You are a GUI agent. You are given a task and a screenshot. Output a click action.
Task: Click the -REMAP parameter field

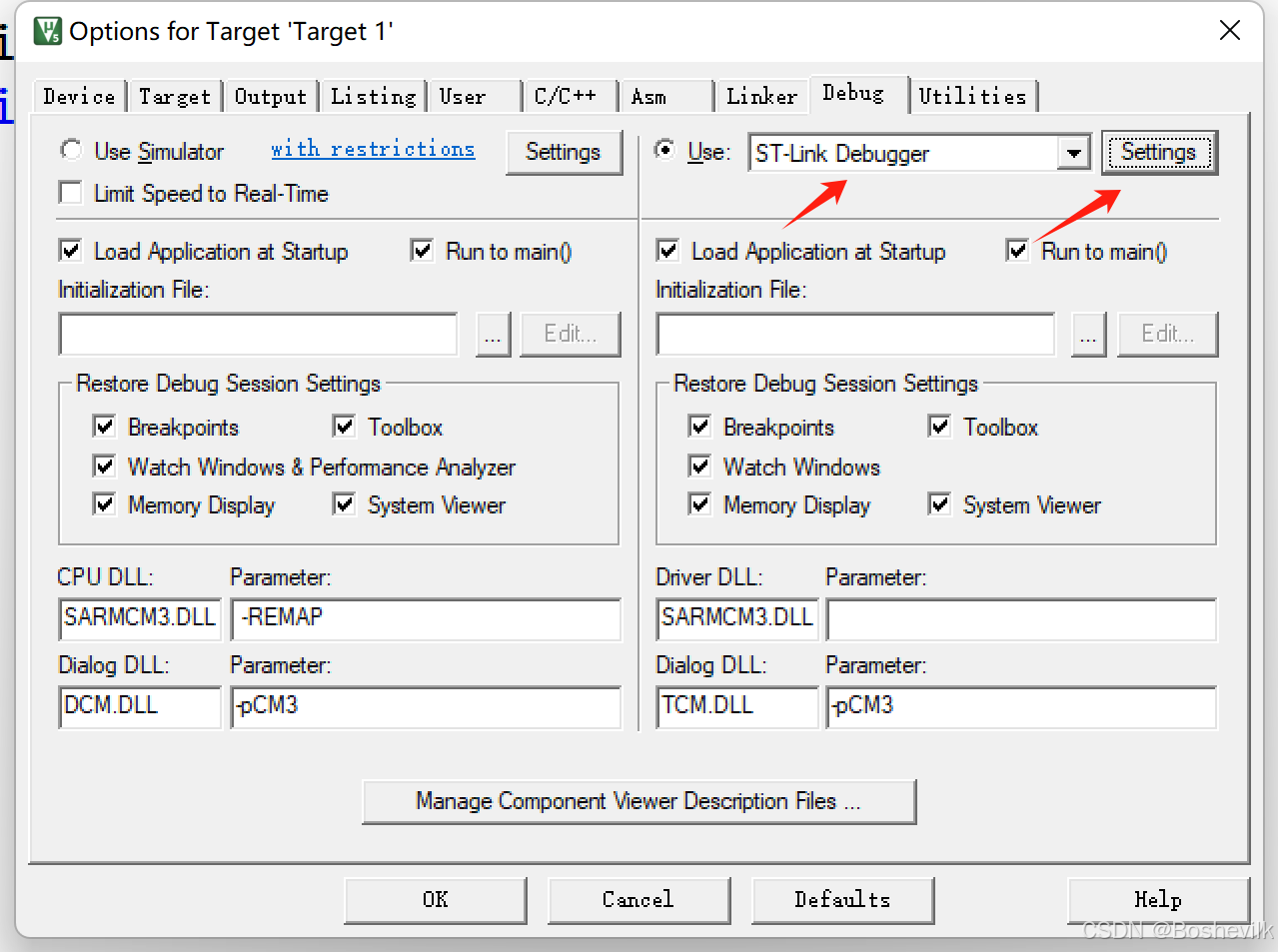(426, 619)
